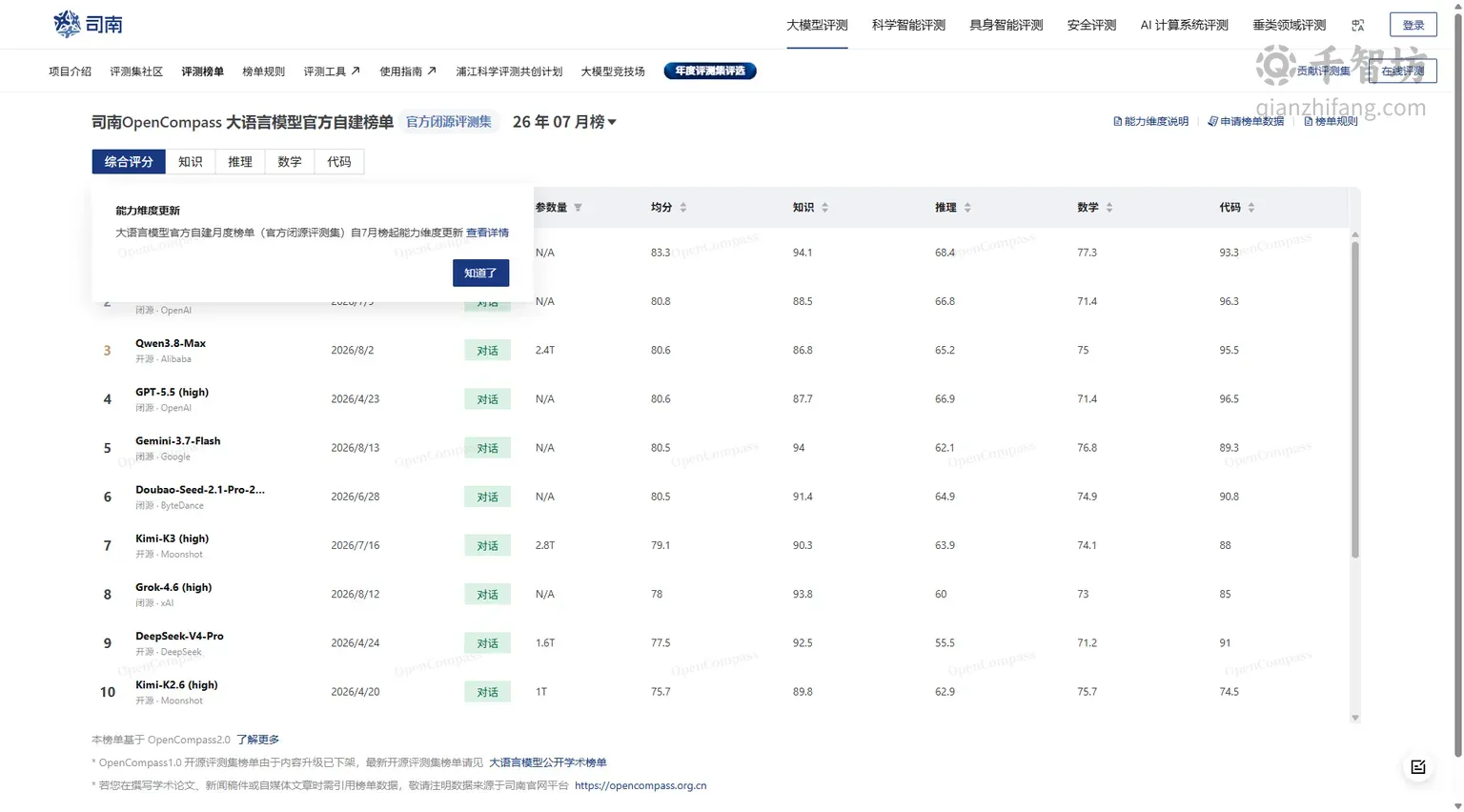Dismiss the popup with 知道了 button

[480, 274]
